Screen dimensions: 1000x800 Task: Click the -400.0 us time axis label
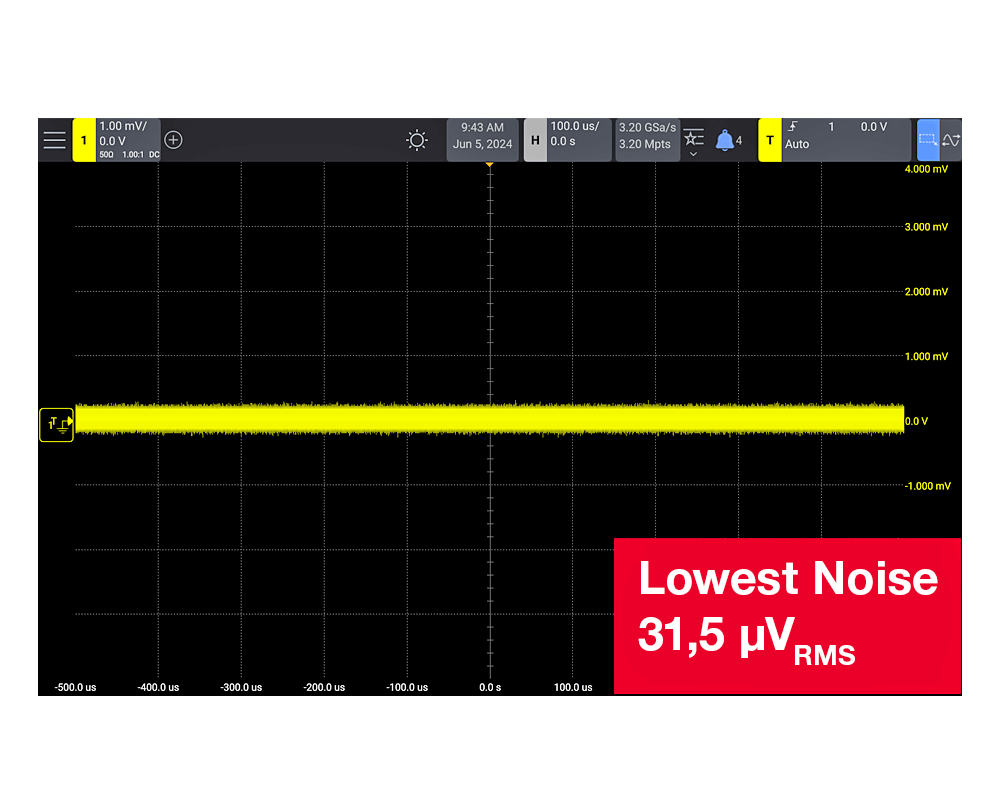coord(158,687)
